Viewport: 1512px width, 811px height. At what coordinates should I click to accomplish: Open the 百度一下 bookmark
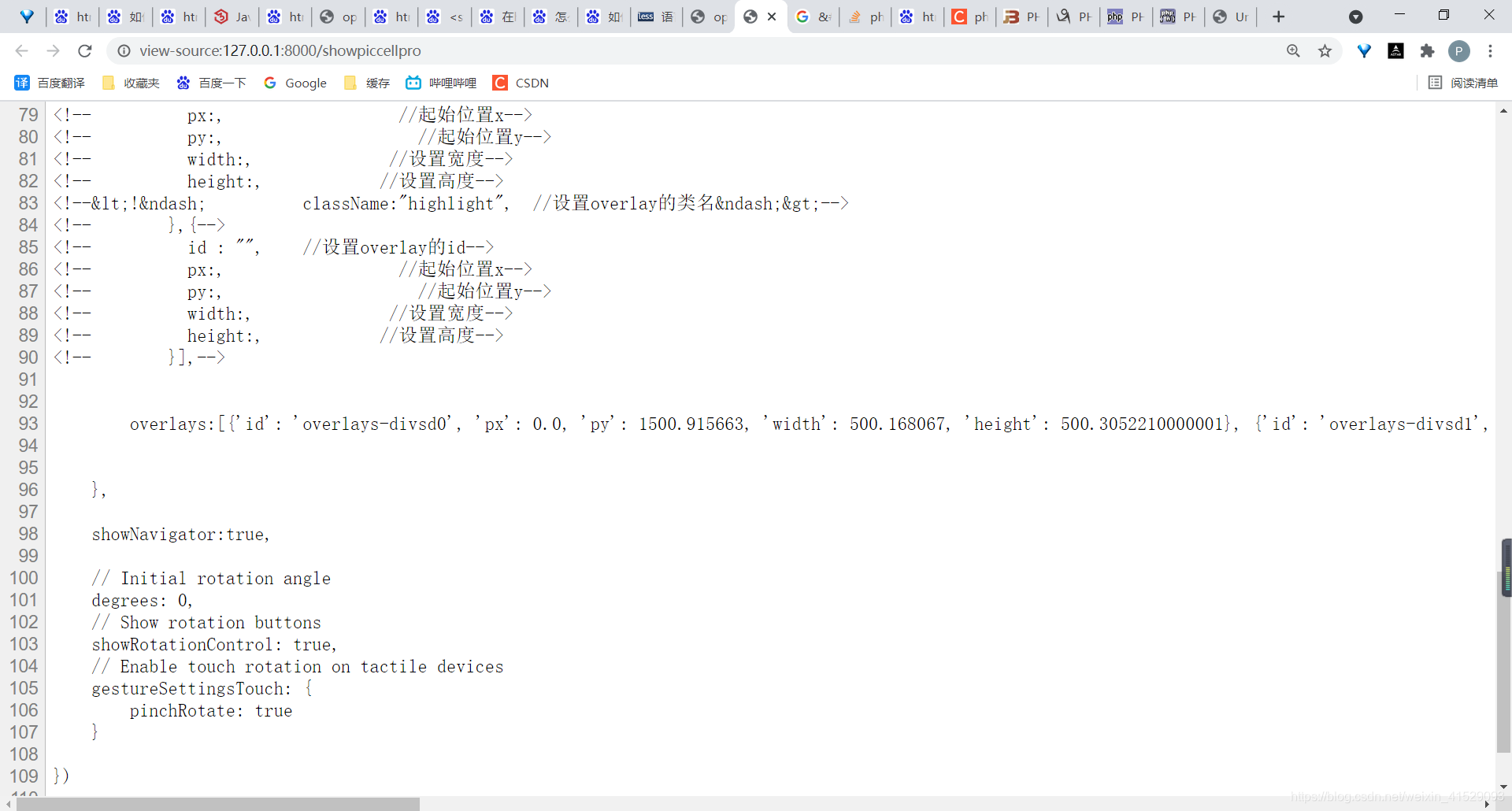pyautogui.click(x=211, y=83)
